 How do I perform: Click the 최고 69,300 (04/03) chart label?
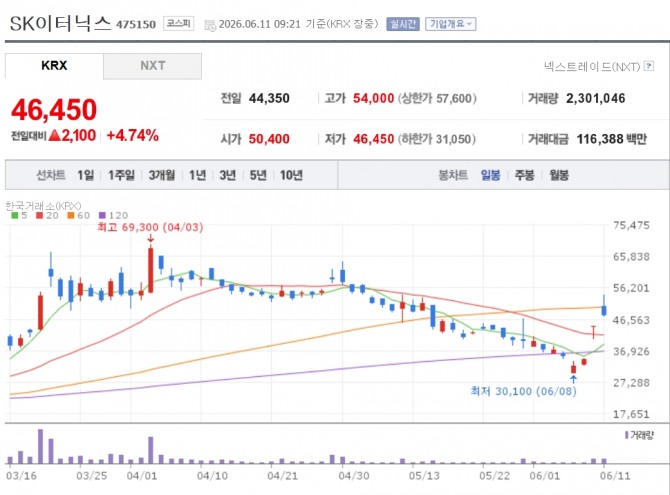[150, 227]
